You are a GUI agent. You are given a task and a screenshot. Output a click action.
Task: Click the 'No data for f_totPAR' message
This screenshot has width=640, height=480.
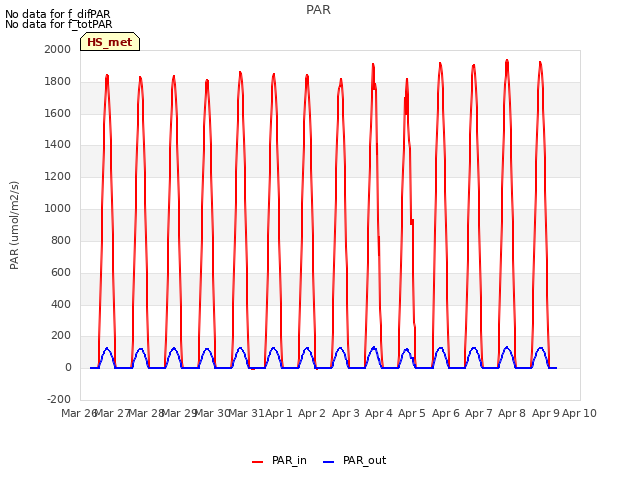(x=58, y=24)
